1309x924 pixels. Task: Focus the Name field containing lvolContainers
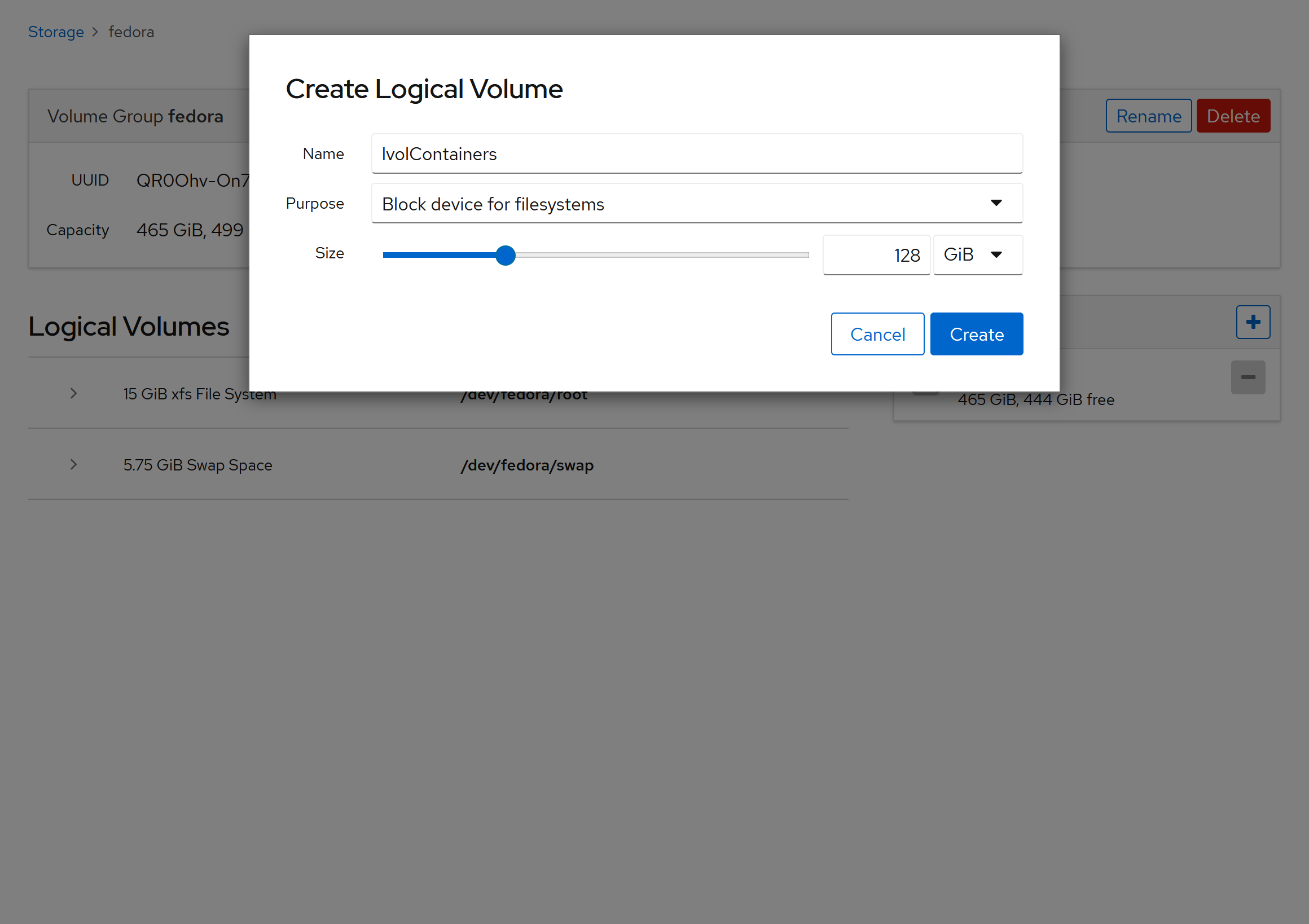pos(696,154)
